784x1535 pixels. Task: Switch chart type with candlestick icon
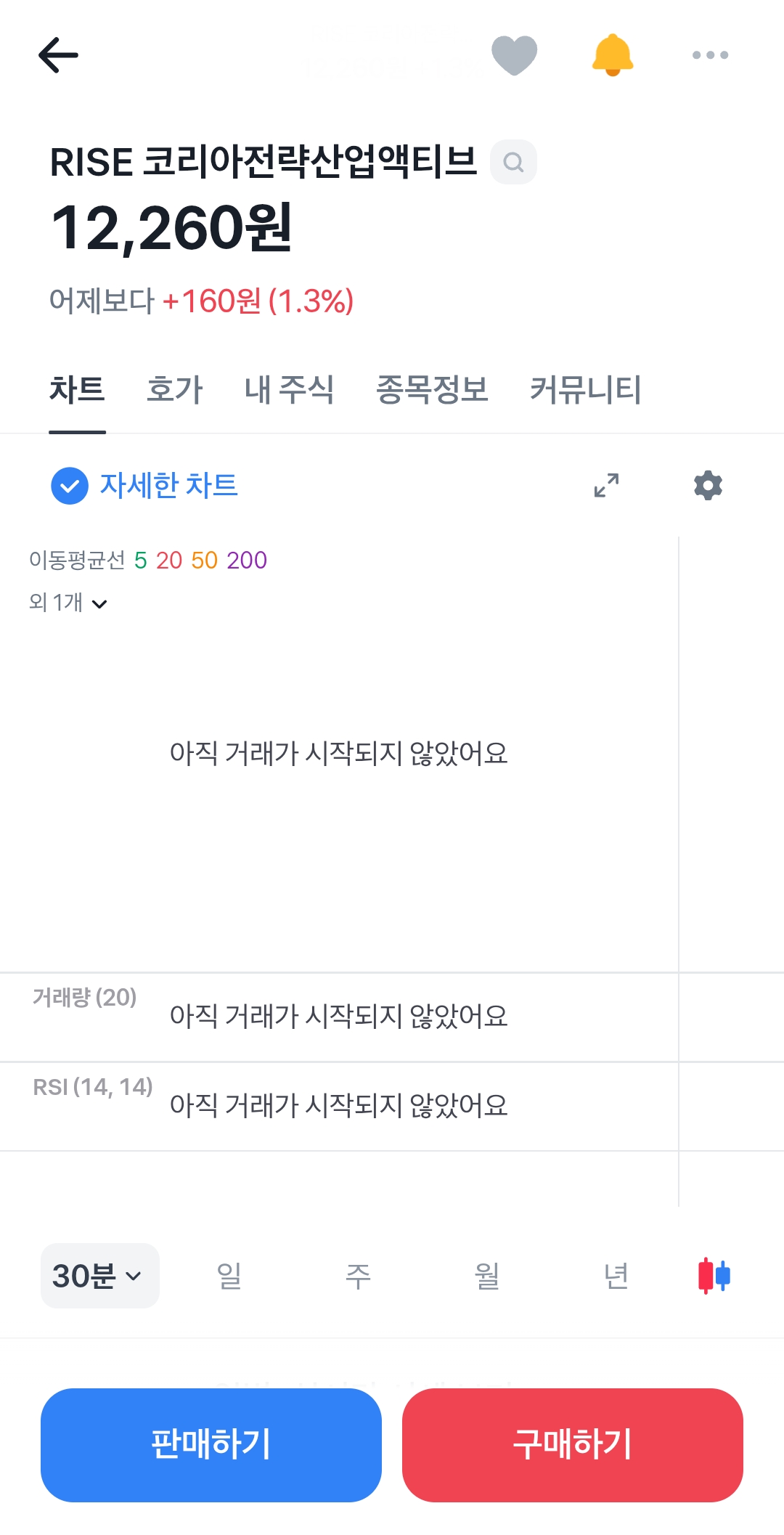[x=714, y=1276]
